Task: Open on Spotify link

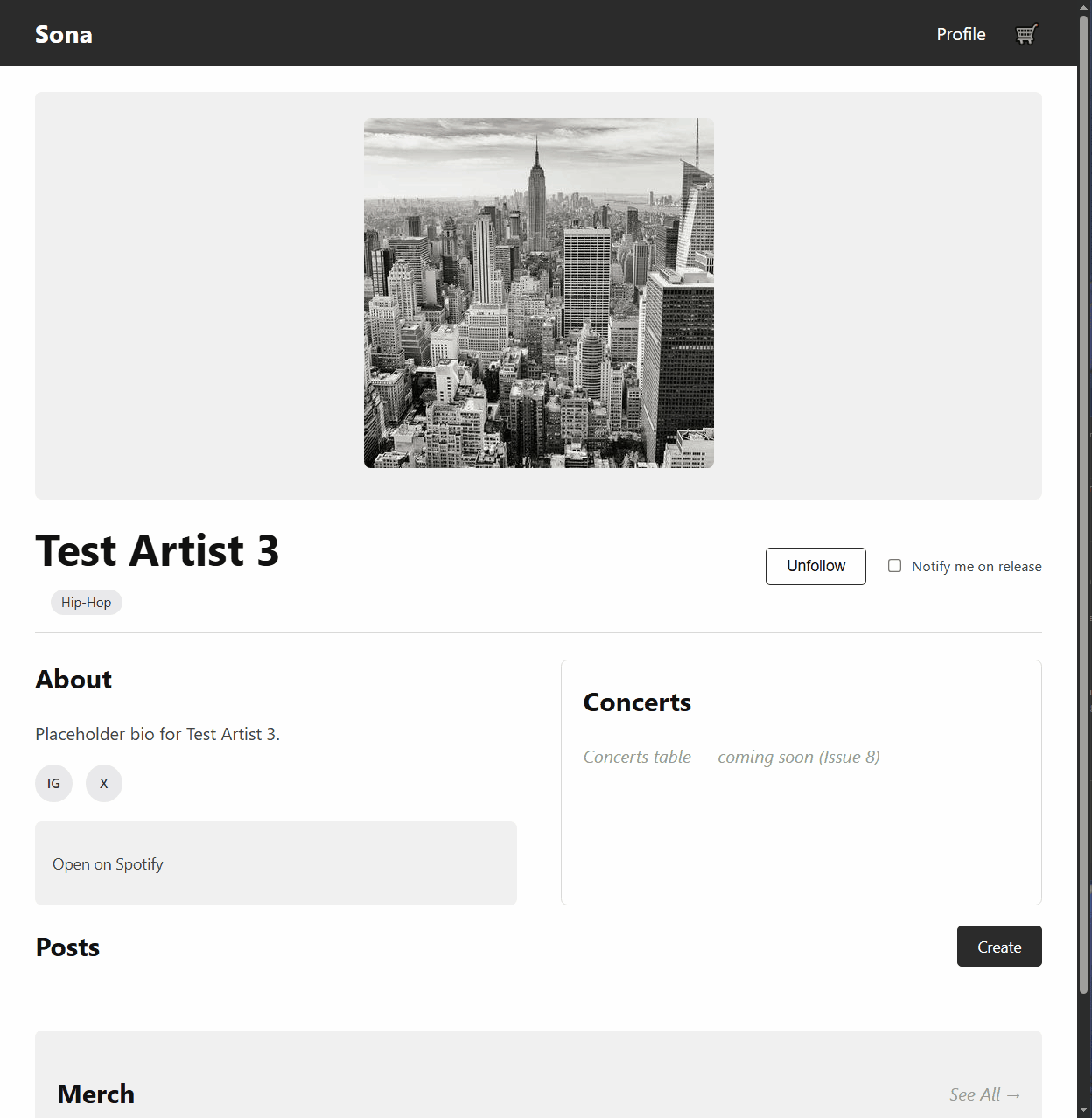Action: [x=108, y=864]
